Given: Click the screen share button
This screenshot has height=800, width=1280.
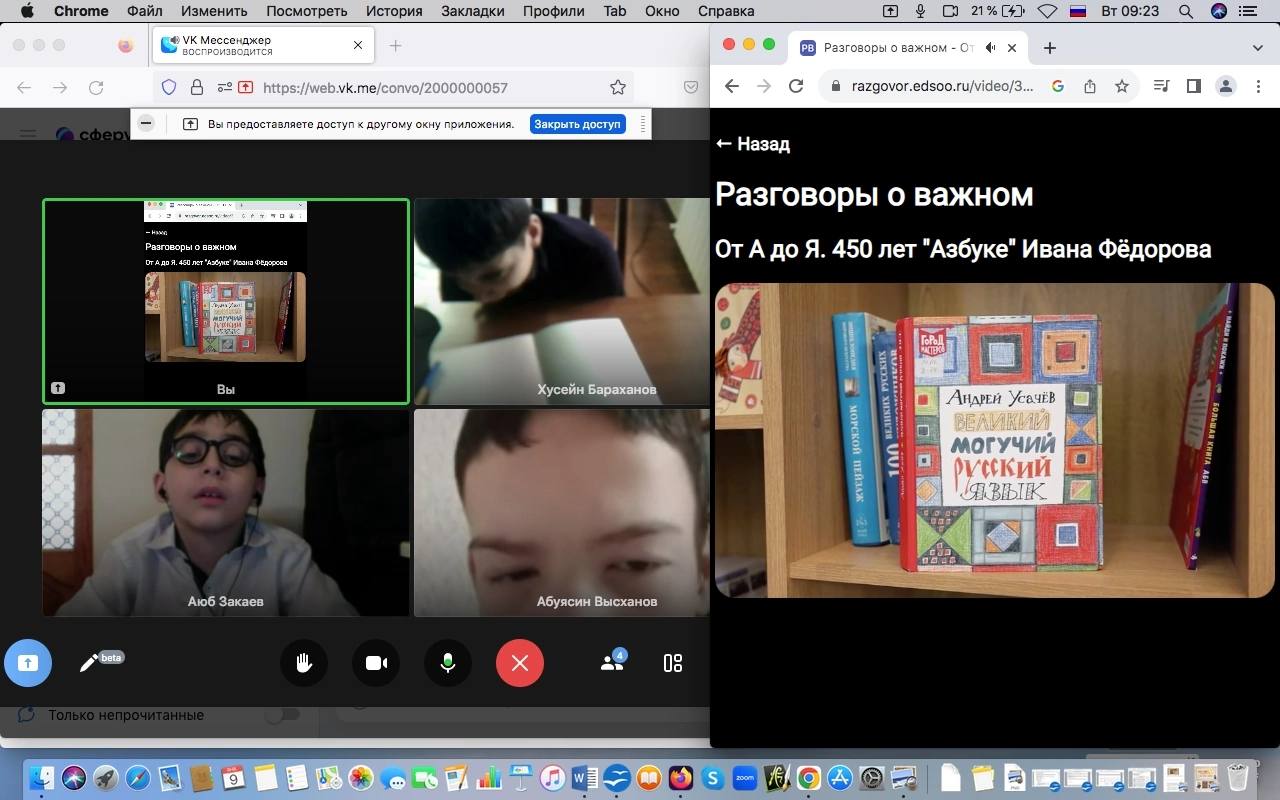Looking at the screenshot, I should coord(28,663).
